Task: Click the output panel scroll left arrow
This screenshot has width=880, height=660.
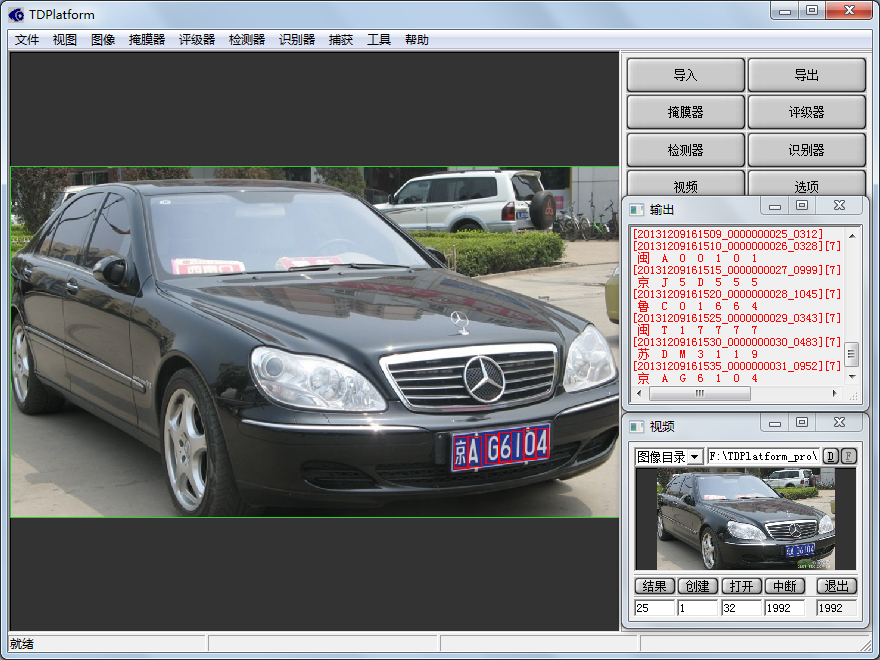Action: point(639,393)
